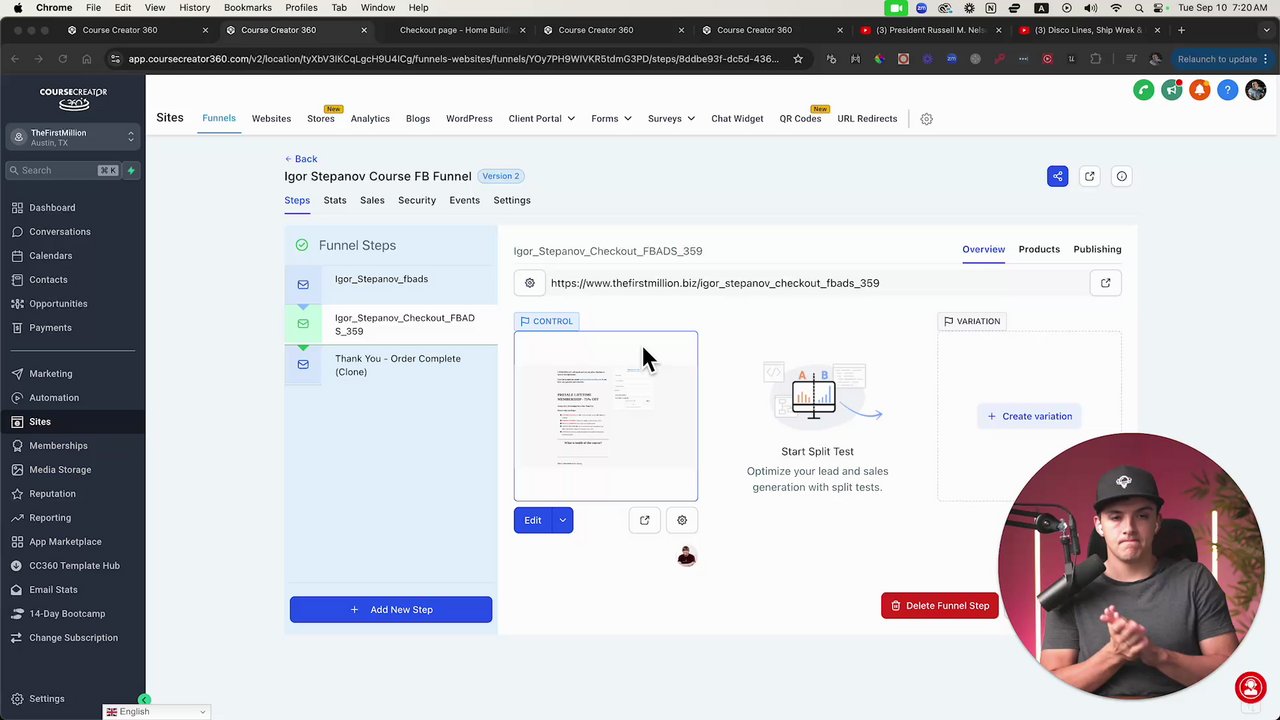The height and width of the screenshot is (720, 1280).
Task: Open Calendars in the left sidebar
Action: tap(51, 255)
